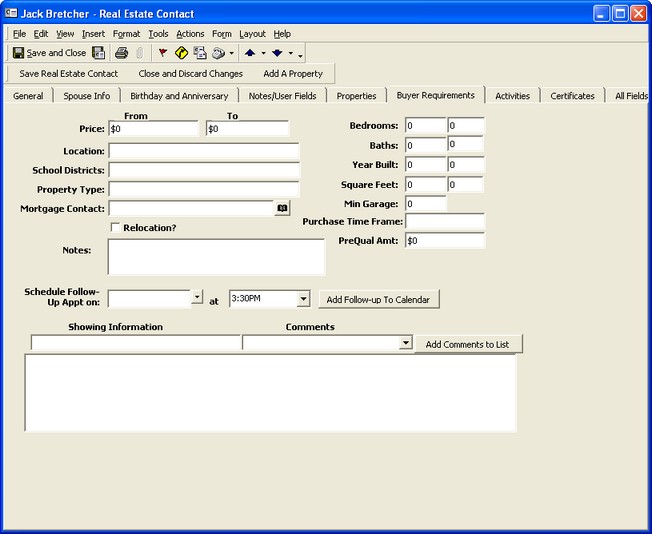The height and width of the screenshot is (534, 652).
Task: Click Add Follow-up To Calendar button
Action: (378, 300)
